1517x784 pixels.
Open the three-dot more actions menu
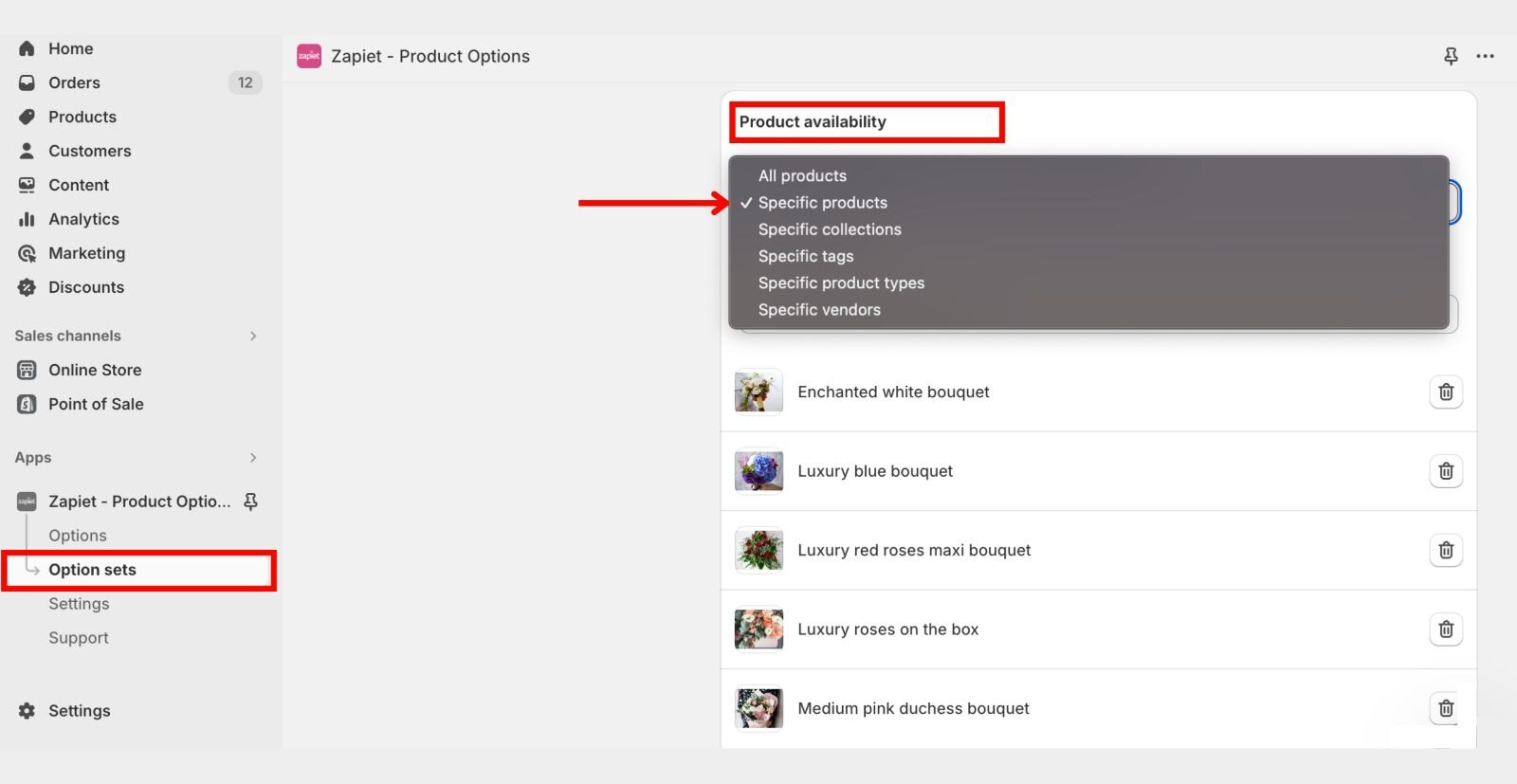[1485, 57]
